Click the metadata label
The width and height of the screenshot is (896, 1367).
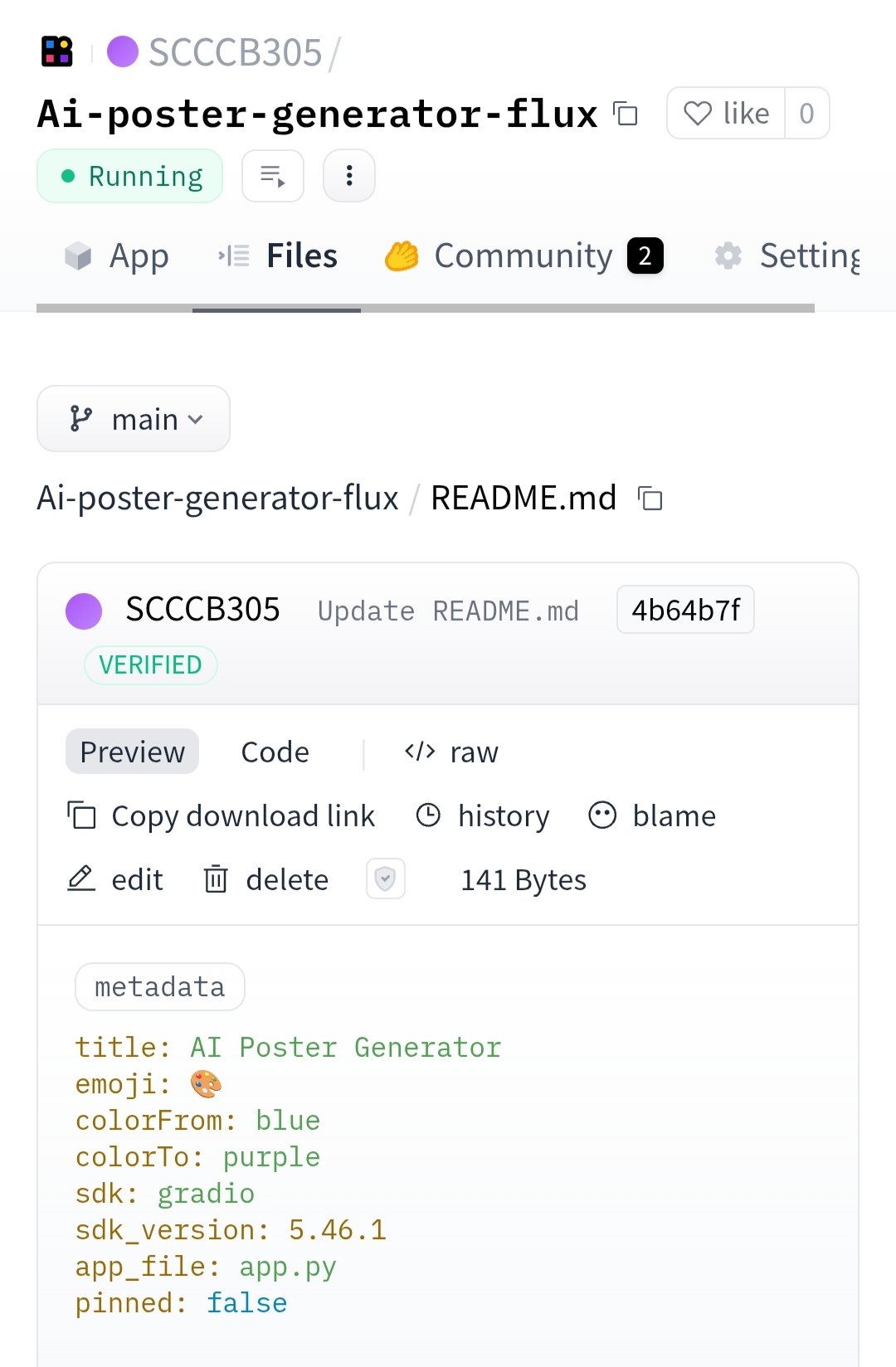tap(160, 986)
